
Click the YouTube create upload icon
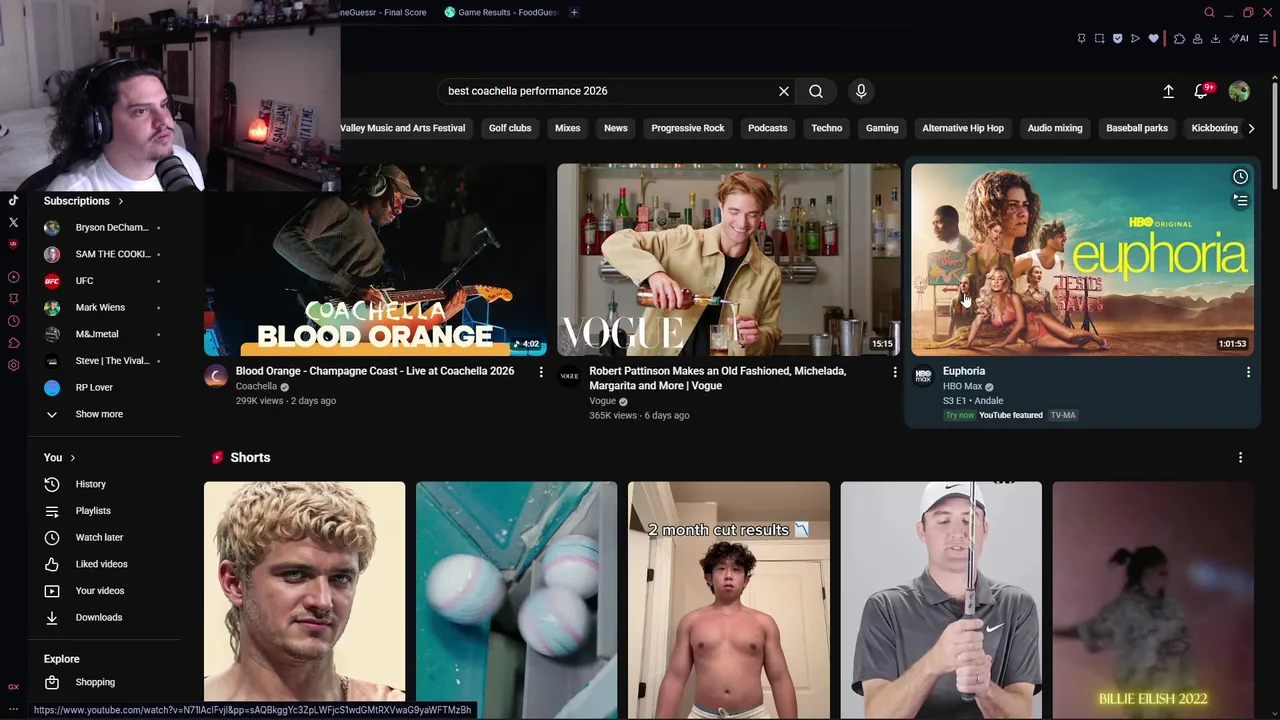pyautogui.click(x=1168, y=91)
